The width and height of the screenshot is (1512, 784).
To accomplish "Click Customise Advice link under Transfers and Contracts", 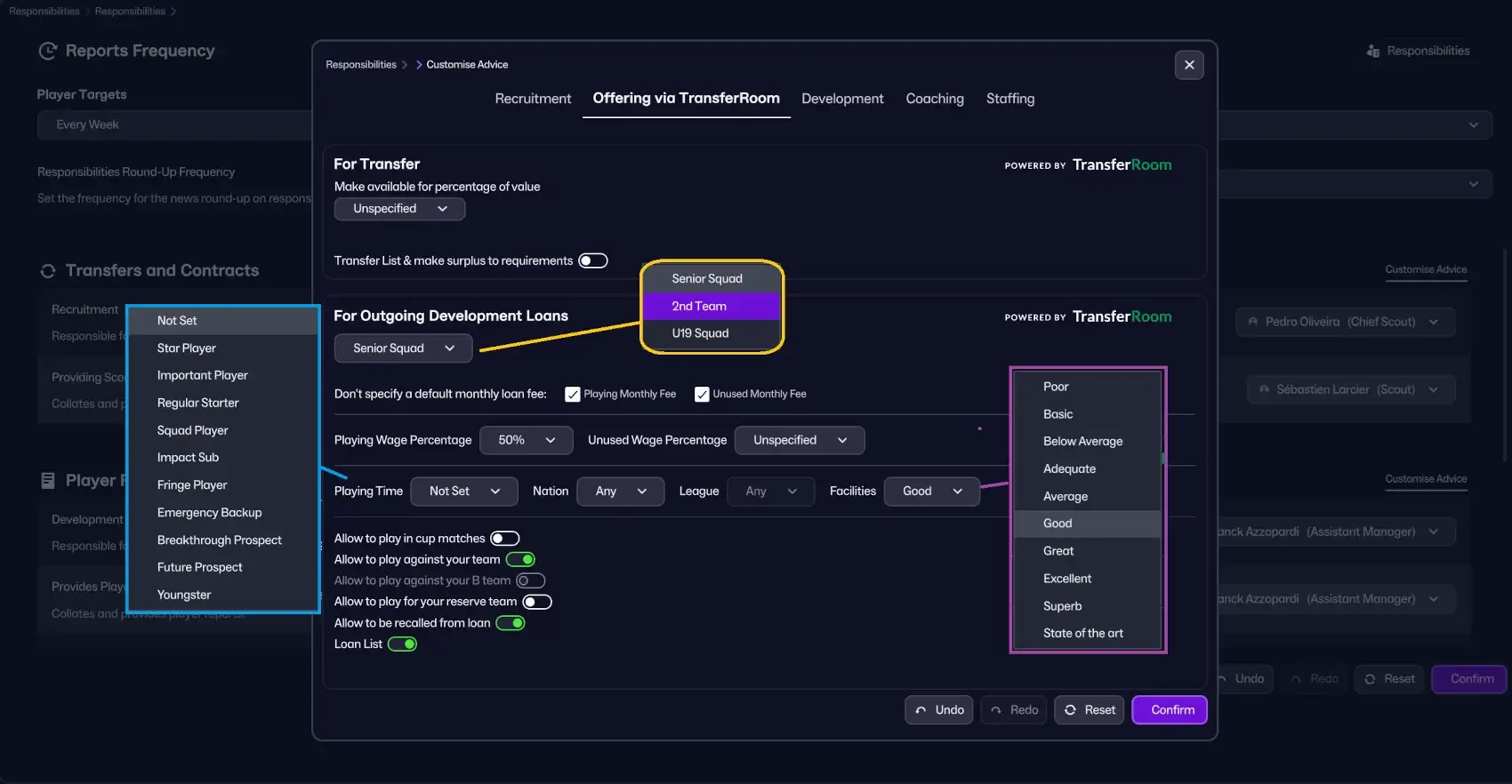I will (1426, 269).
